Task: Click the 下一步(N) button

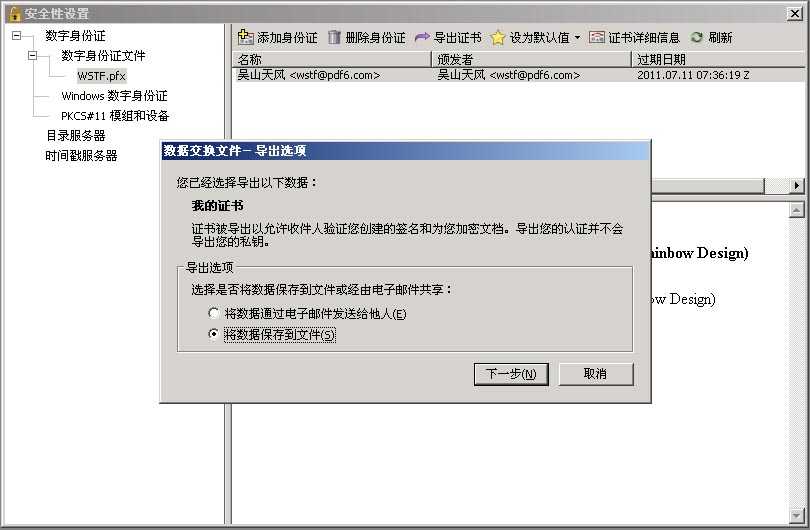Action: point(511,373)
